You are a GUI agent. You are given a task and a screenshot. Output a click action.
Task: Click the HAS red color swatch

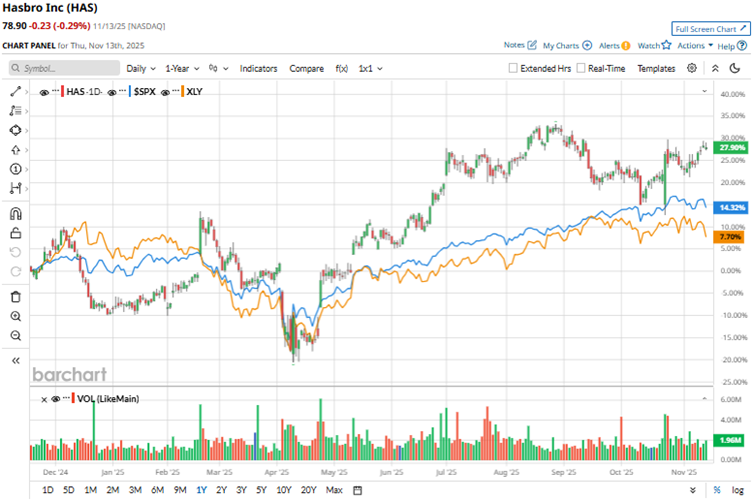tap(62, 91)
